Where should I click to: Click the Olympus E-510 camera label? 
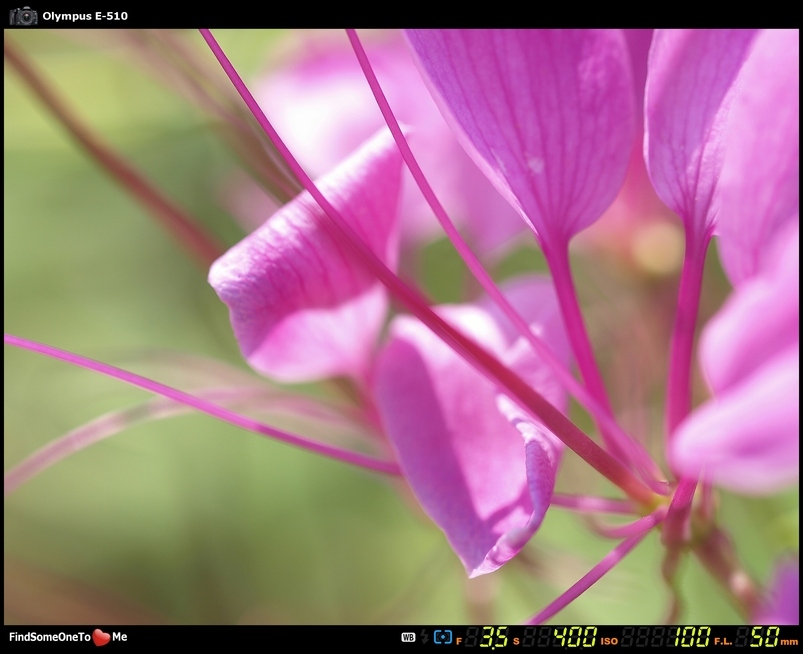(x=85, y=16)
